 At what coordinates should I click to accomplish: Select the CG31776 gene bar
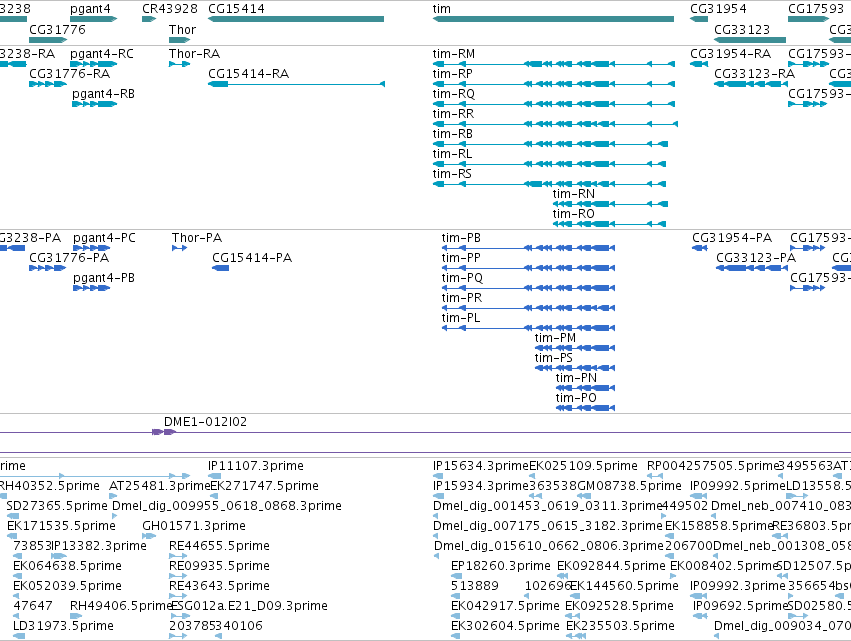(48, 40)
